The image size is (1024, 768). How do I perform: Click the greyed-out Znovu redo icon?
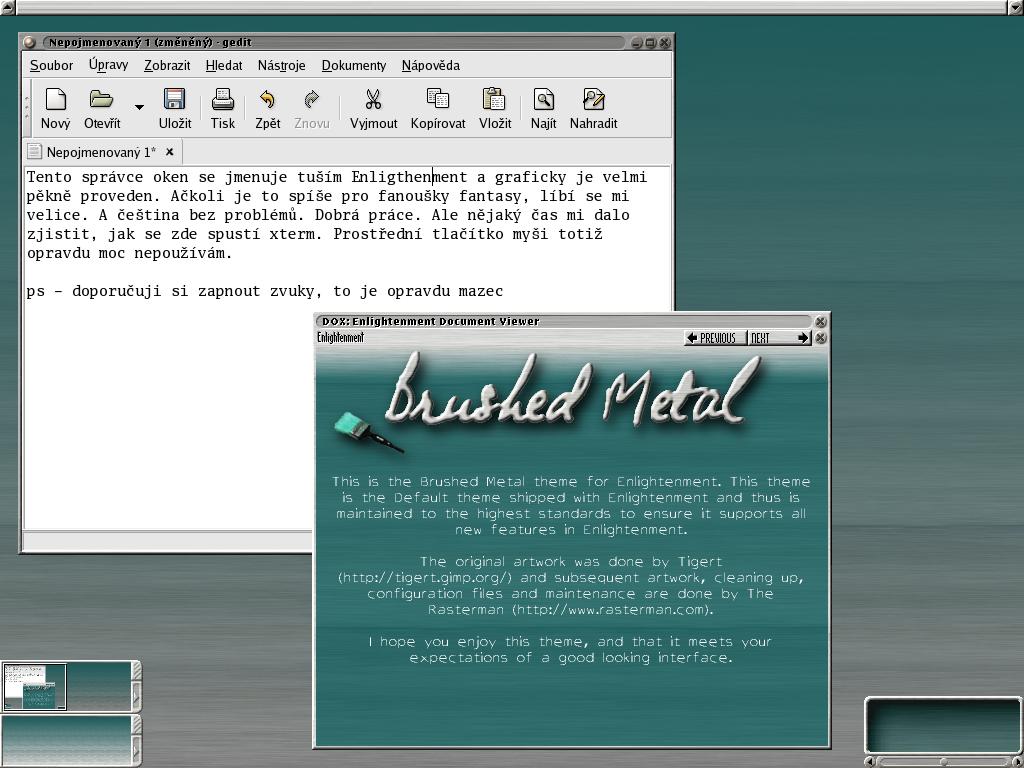(312, 99)
